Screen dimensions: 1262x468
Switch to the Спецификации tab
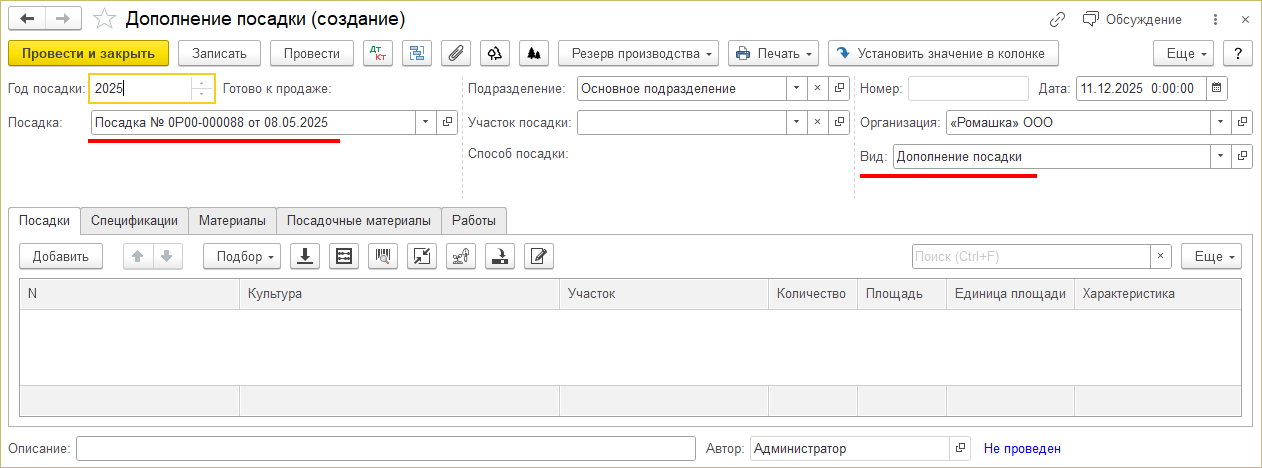134,220
